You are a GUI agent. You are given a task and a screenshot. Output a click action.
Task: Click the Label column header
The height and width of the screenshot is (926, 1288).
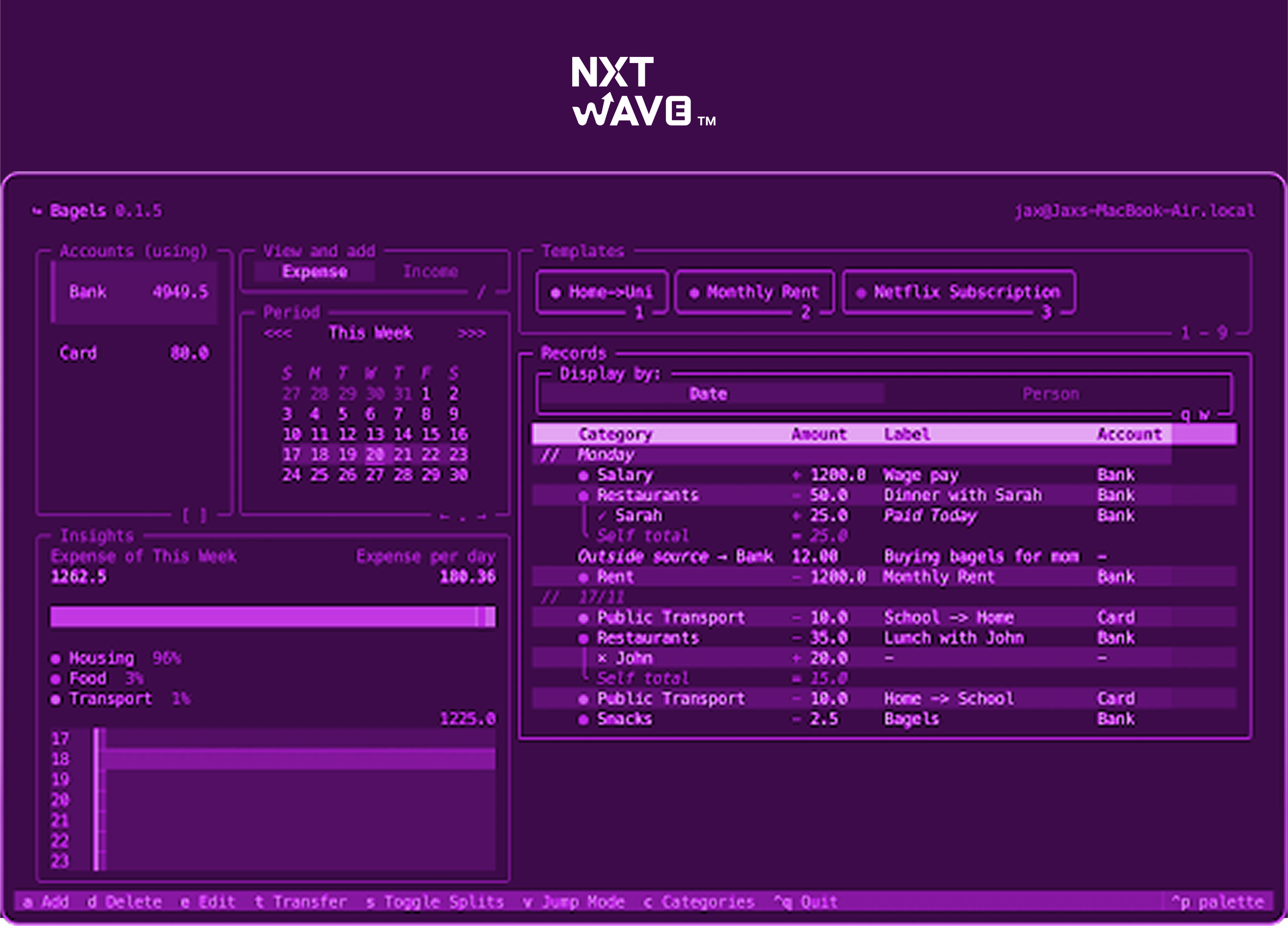pos(908,435)
